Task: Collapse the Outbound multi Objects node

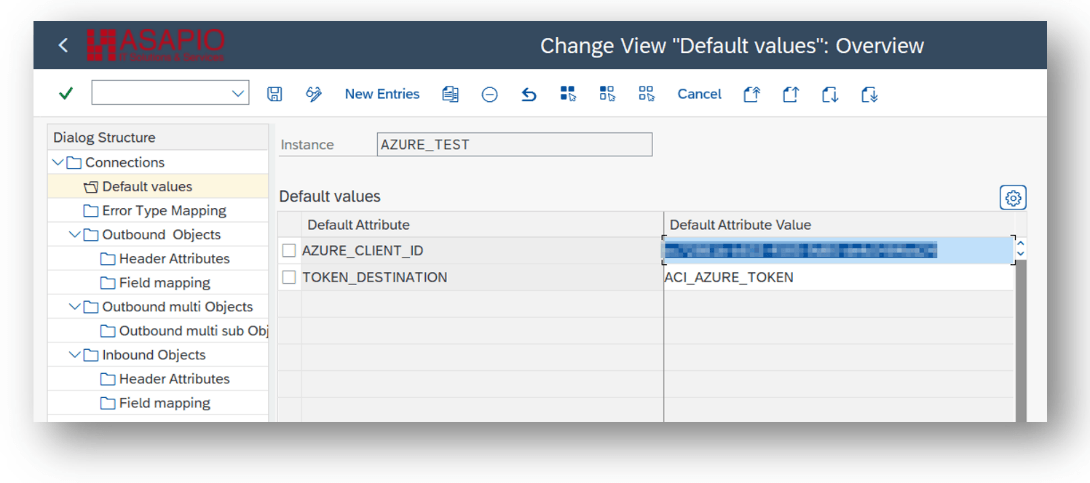Action: coord(74,307)
